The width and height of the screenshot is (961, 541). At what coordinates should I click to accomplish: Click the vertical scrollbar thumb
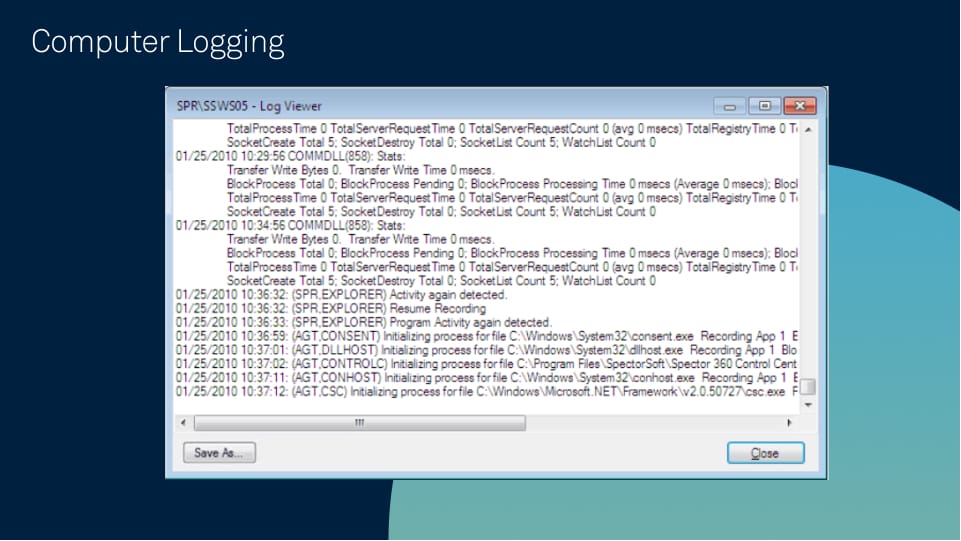point(808,387)
